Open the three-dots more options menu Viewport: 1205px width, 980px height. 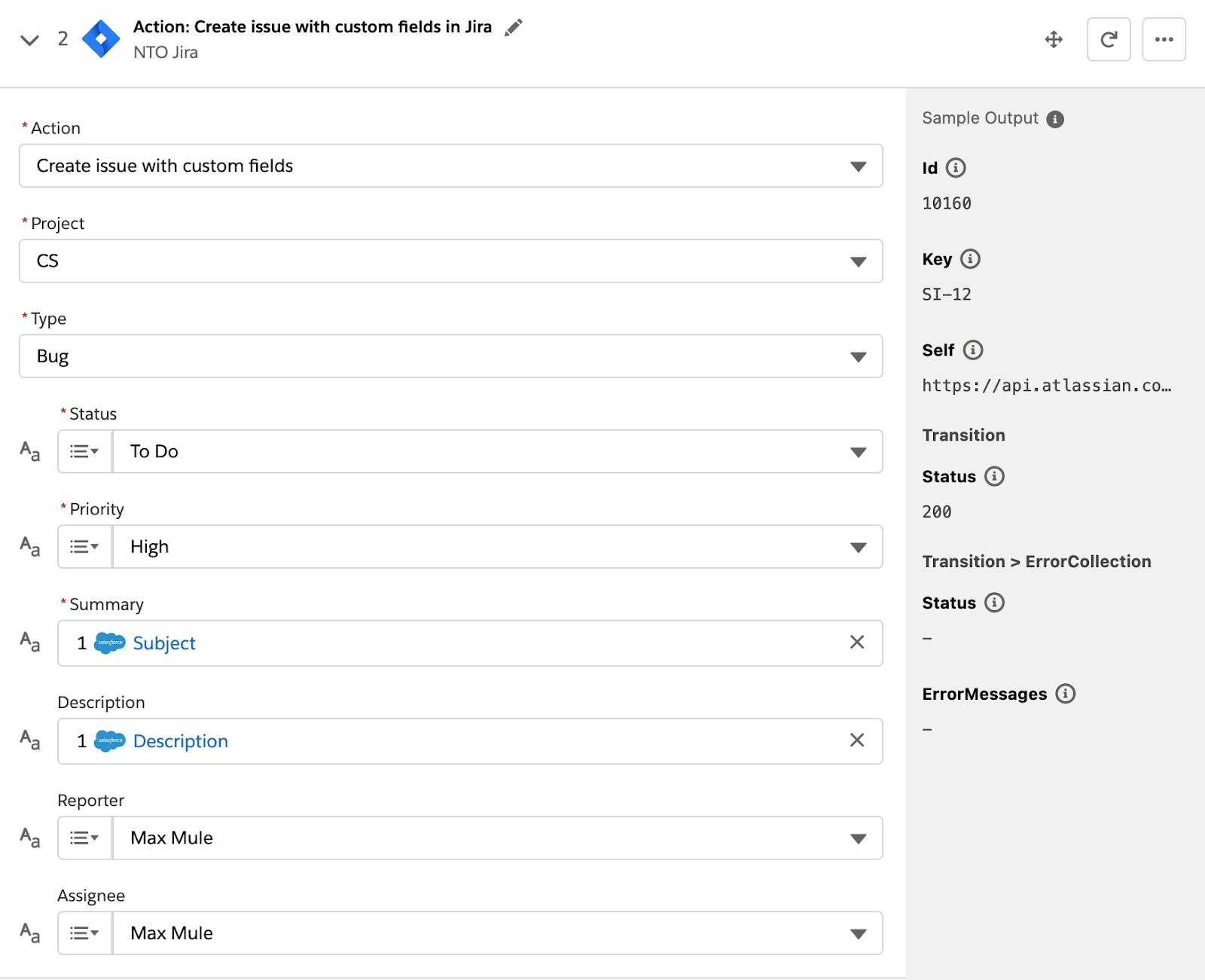coord(1164,39)
